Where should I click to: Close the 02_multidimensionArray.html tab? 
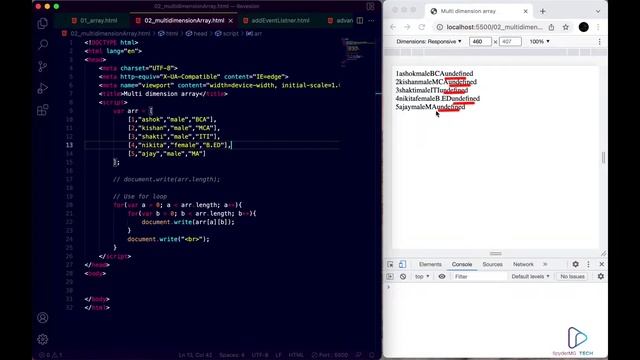pos(231,20)
